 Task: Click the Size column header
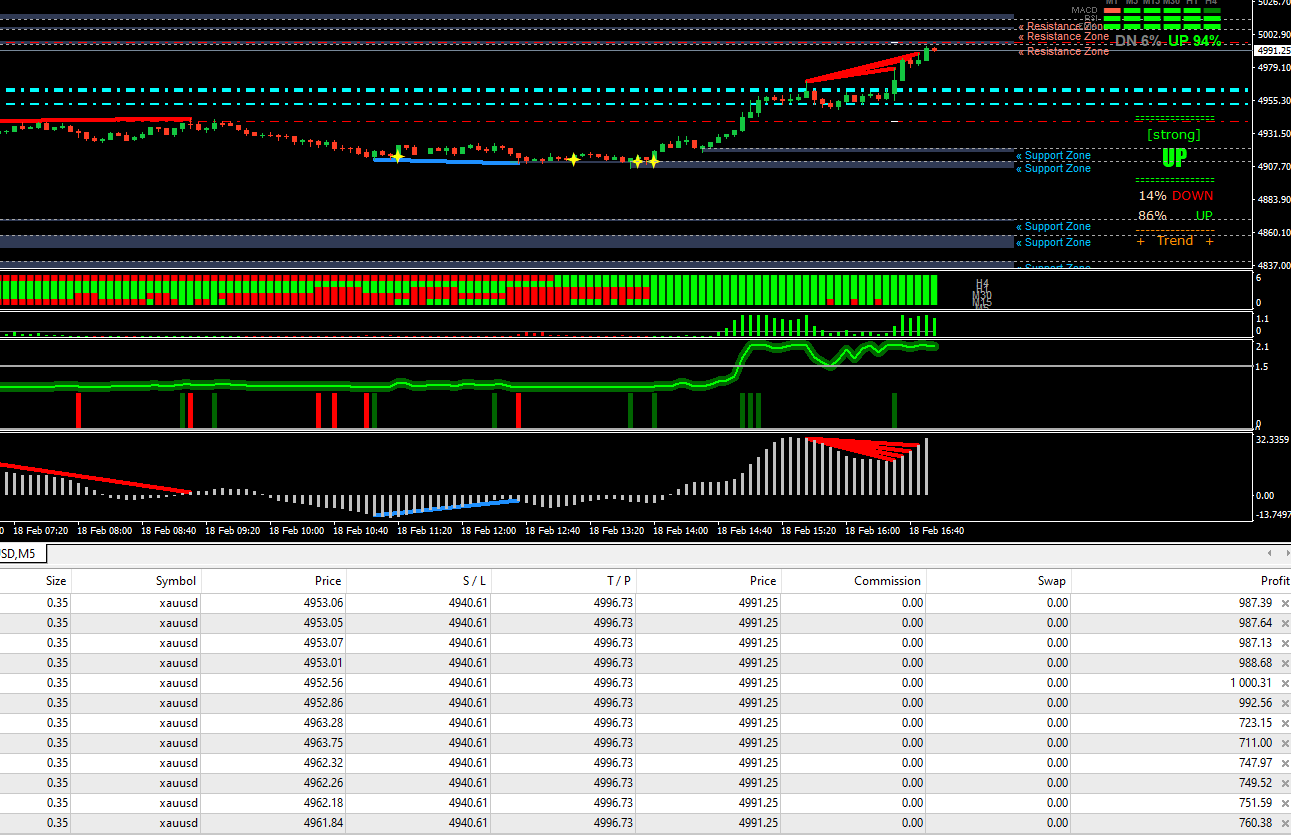click(56, 580)
